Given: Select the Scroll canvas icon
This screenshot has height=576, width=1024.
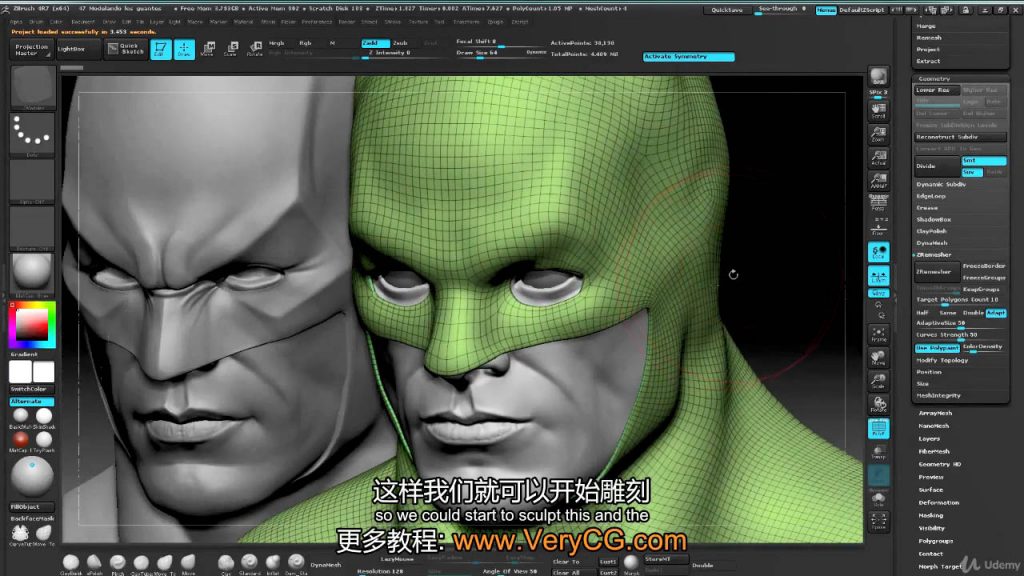Looking at the screenshot, I should click(x=878, y=111).
